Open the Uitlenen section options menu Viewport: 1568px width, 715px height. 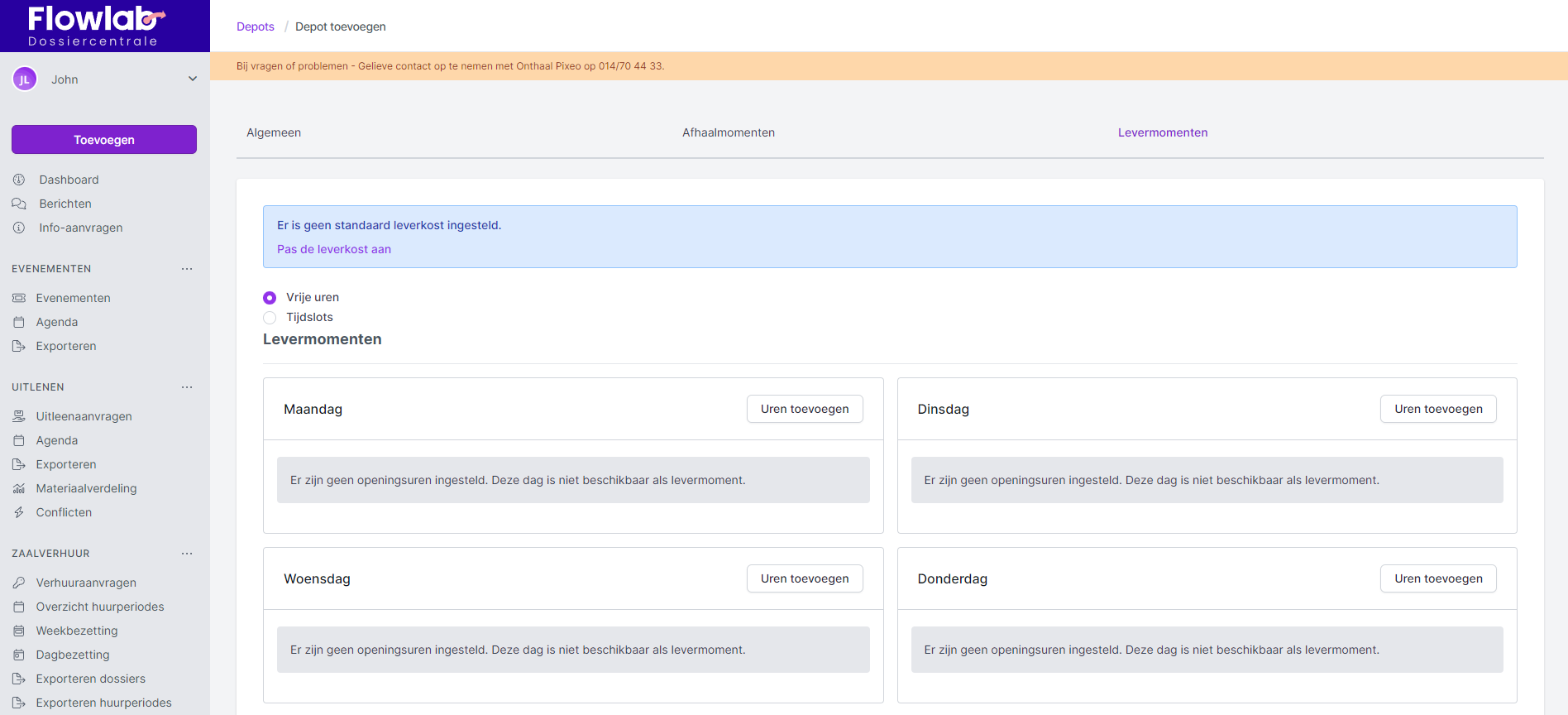pos(187,387)
